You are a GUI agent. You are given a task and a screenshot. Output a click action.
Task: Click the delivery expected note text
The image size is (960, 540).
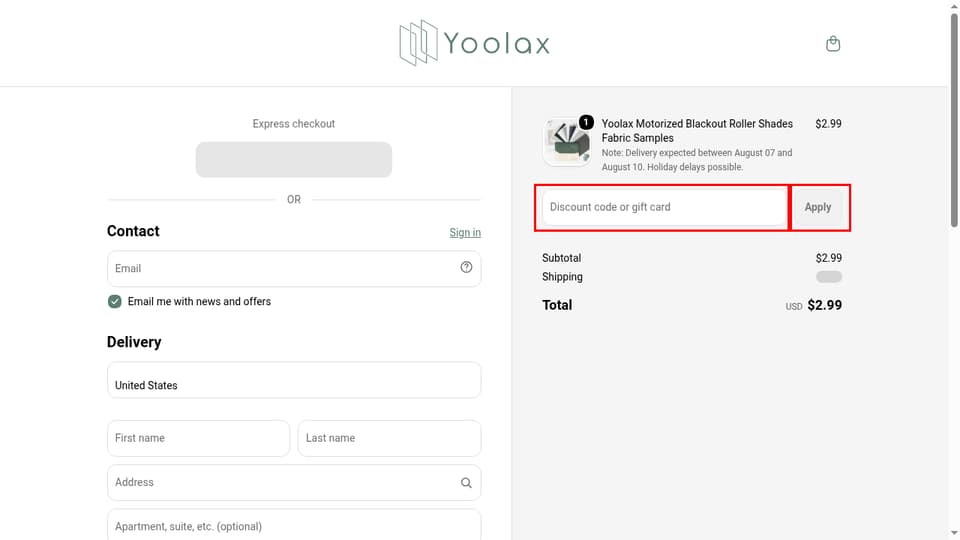click(x=697, y=160)
